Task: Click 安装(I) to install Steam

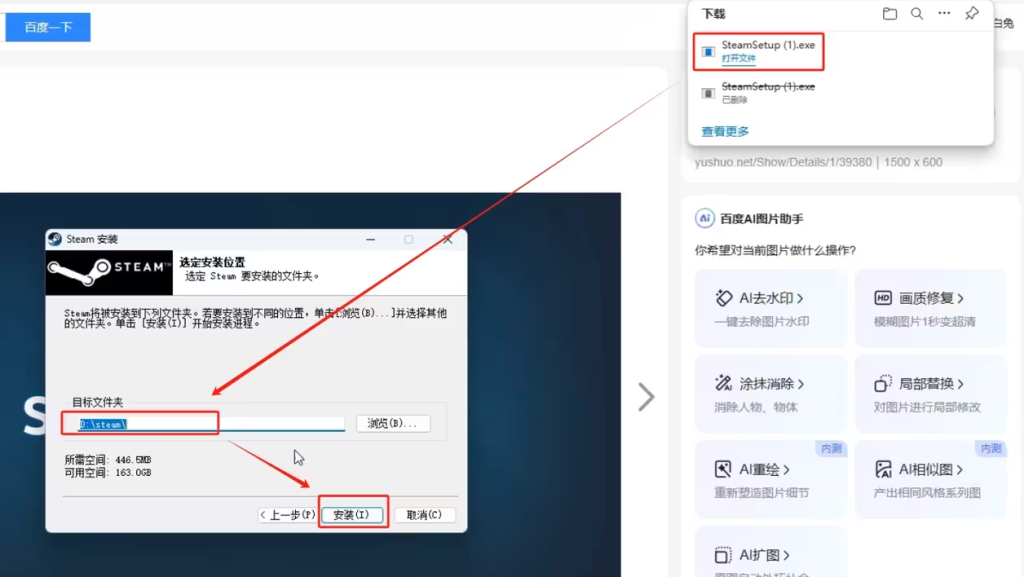Action: click(351, 514)
